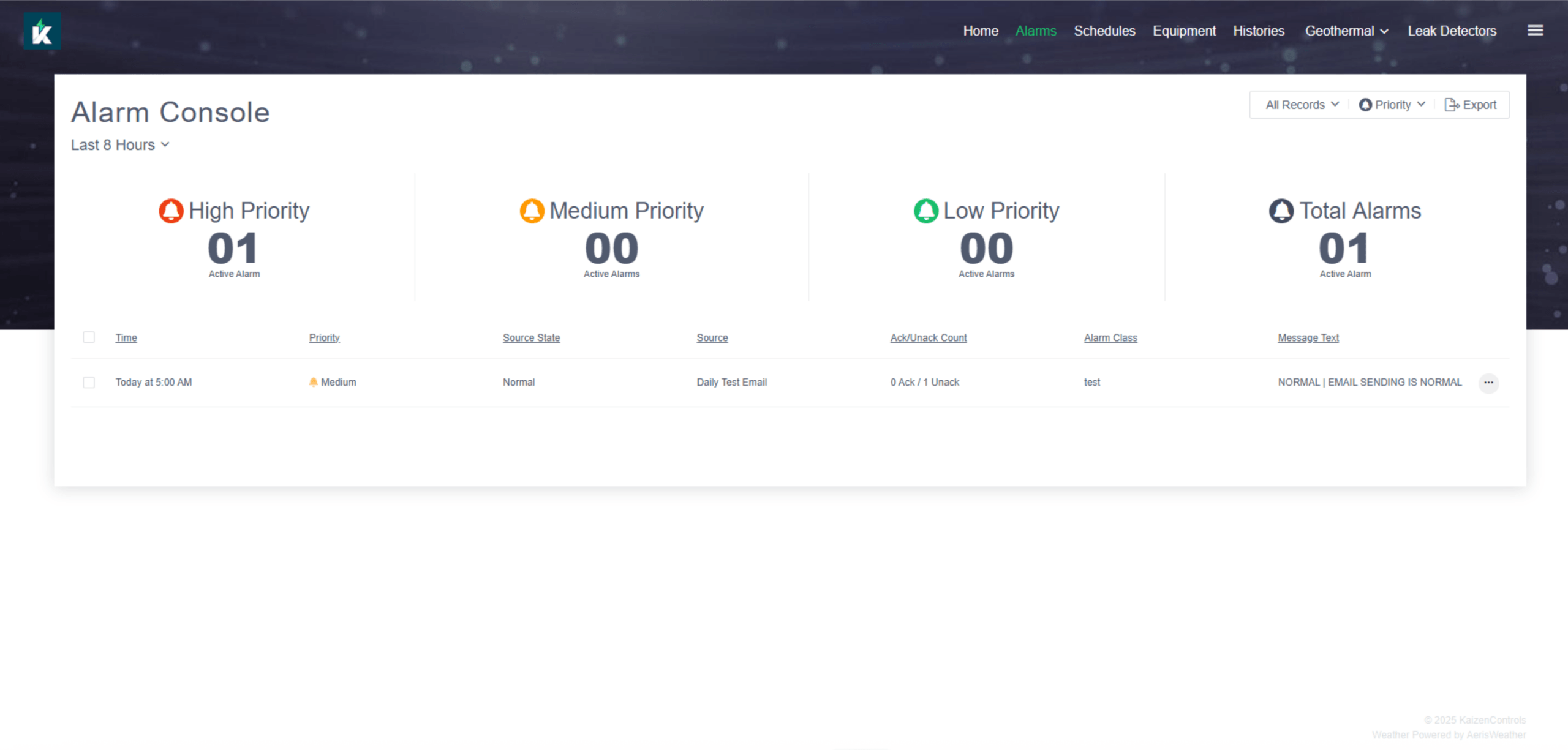Navigate to Histories in the top nav

point(1258,31)
